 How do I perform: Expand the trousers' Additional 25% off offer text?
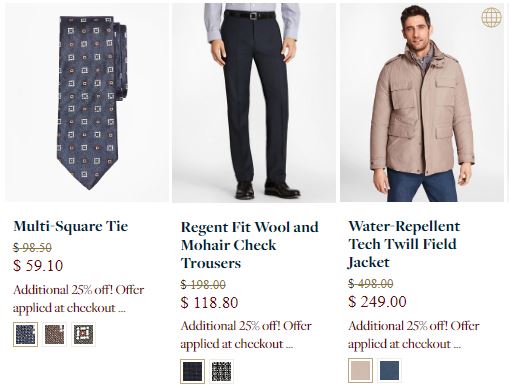pos(246,335)
